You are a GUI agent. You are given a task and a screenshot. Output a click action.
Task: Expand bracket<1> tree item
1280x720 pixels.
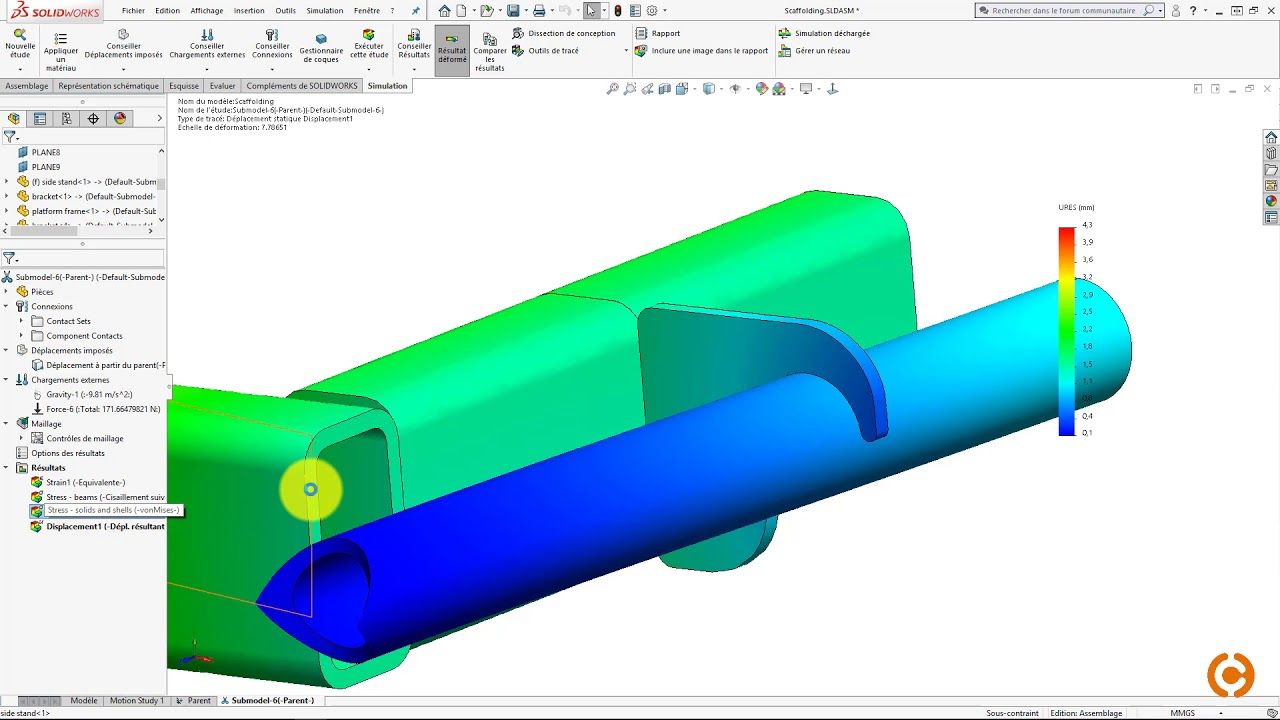coord(6,196)
